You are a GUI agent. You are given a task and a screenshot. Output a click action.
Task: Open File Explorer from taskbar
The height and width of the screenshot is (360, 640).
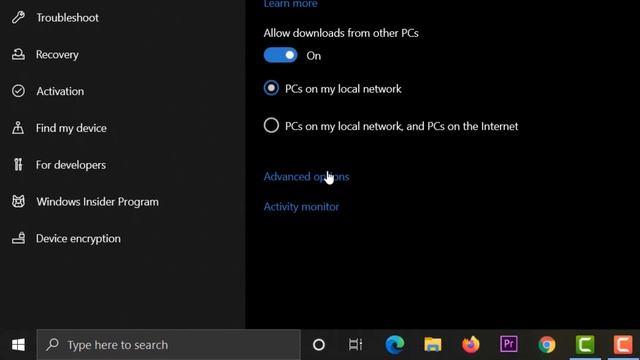tap(433, 345)
